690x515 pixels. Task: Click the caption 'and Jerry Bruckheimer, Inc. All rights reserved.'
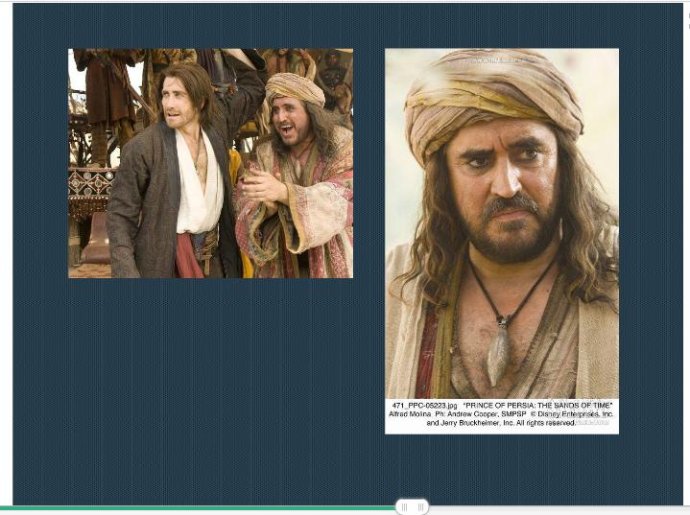point(501,423)
